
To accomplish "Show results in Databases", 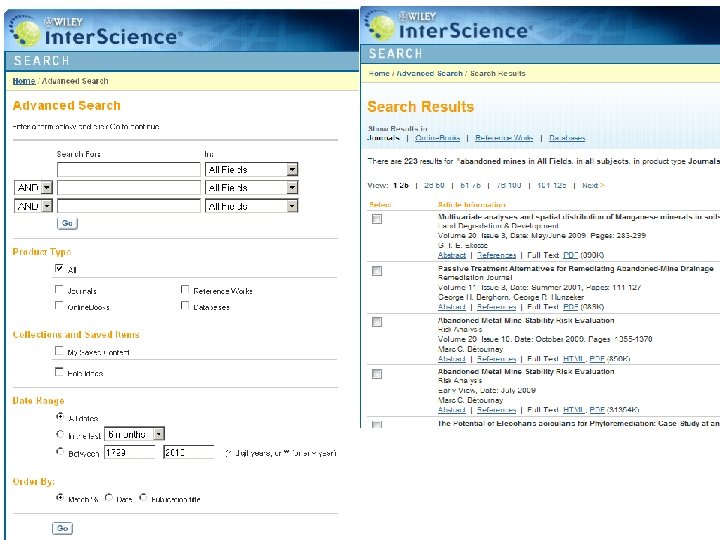I will click(567, 138).
